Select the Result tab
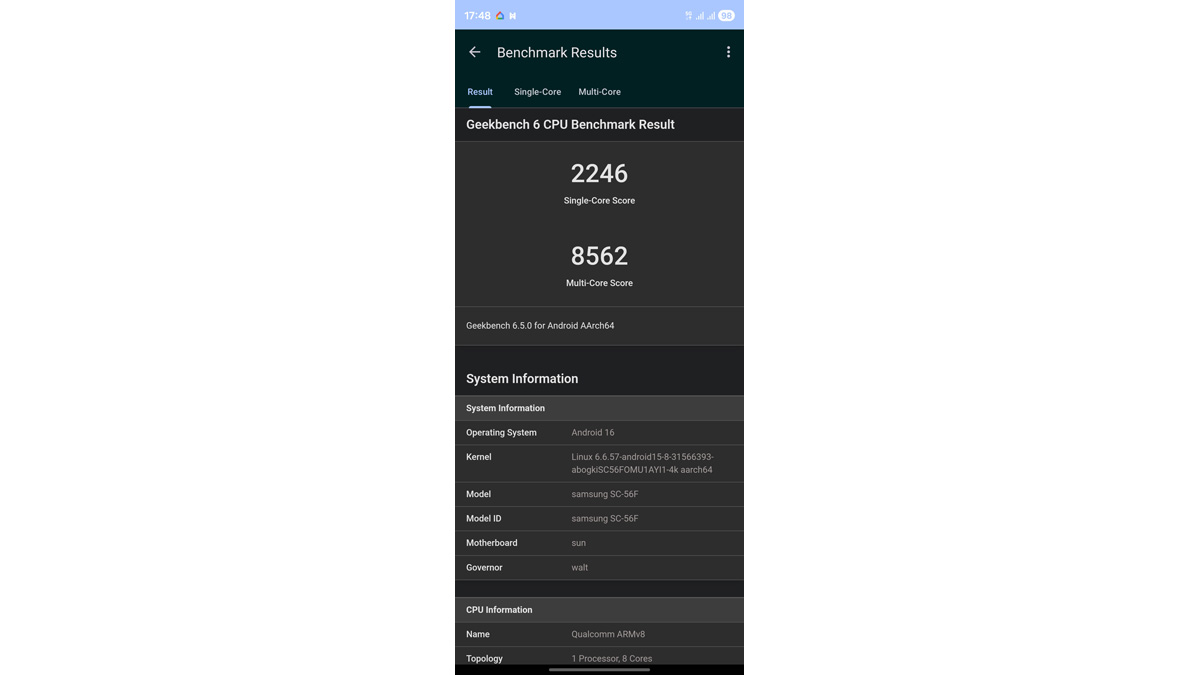Image resolution: width=1200 pixels, height=675 pixels. pos(480,92)
